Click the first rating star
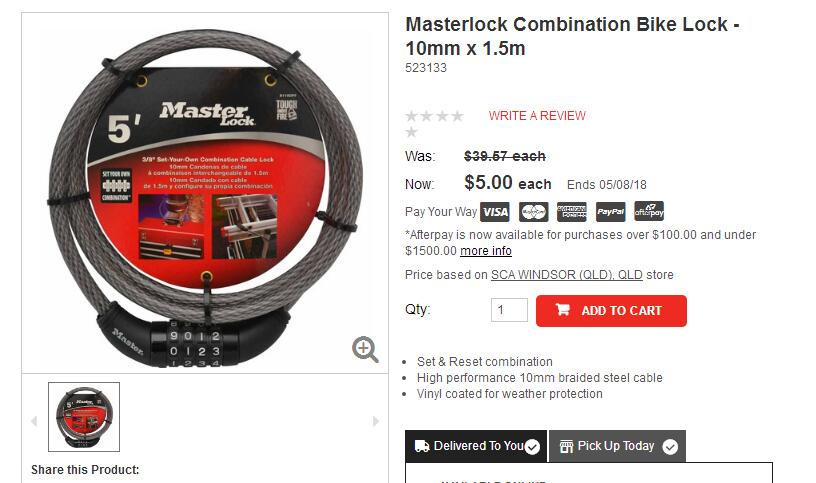 pos(412,116)
